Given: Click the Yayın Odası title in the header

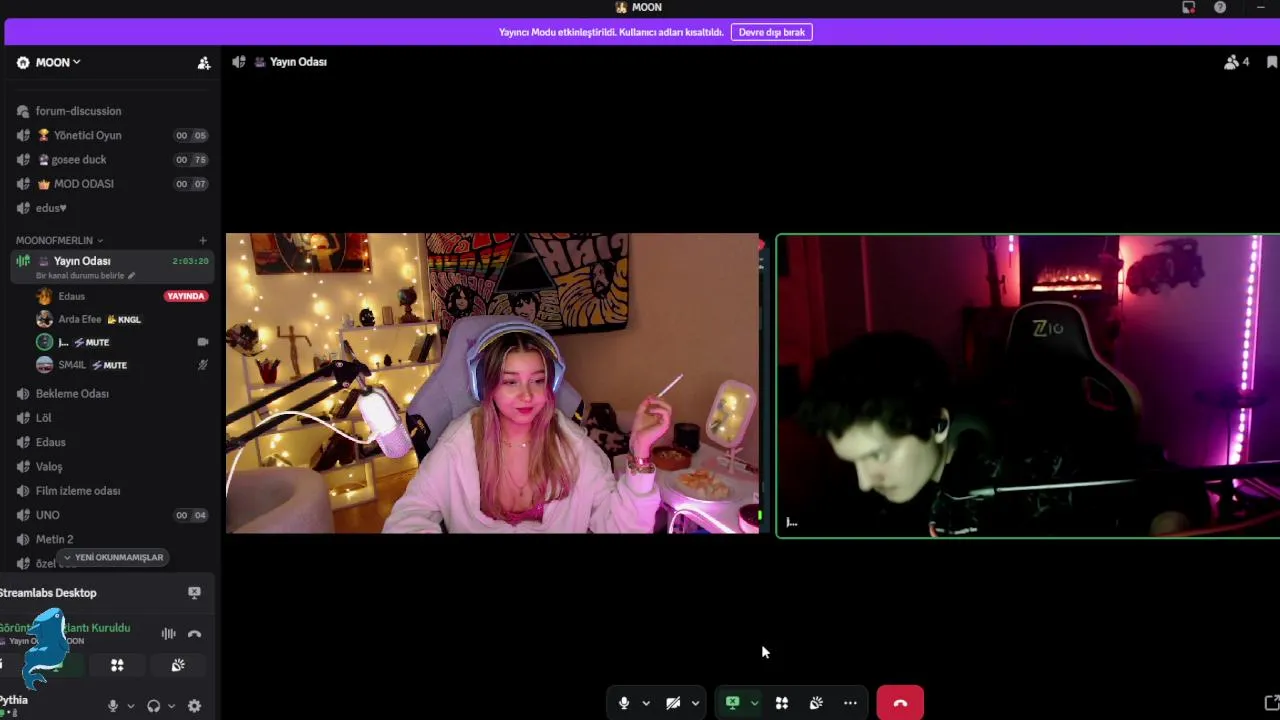Looking at the screenshot, I should click(298, 62).
